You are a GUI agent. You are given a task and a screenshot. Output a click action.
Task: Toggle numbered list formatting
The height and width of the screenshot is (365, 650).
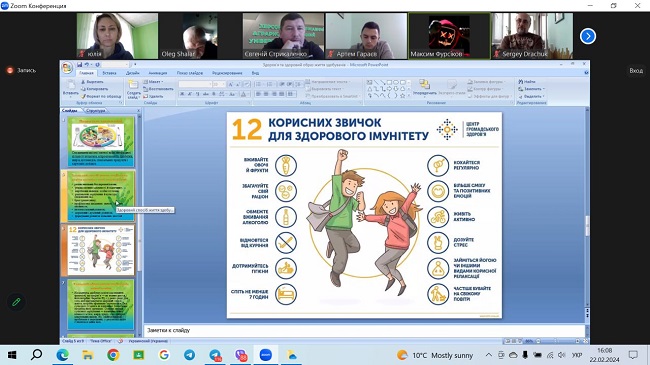(x=270, y=84)
